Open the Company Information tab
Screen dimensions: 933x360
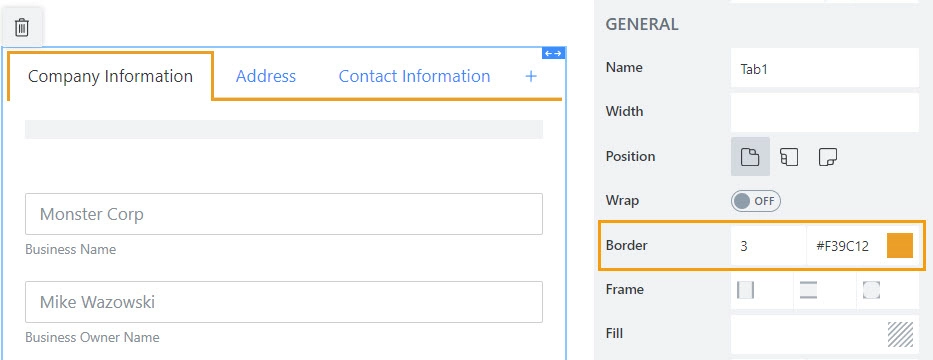(x=110, y=76)
